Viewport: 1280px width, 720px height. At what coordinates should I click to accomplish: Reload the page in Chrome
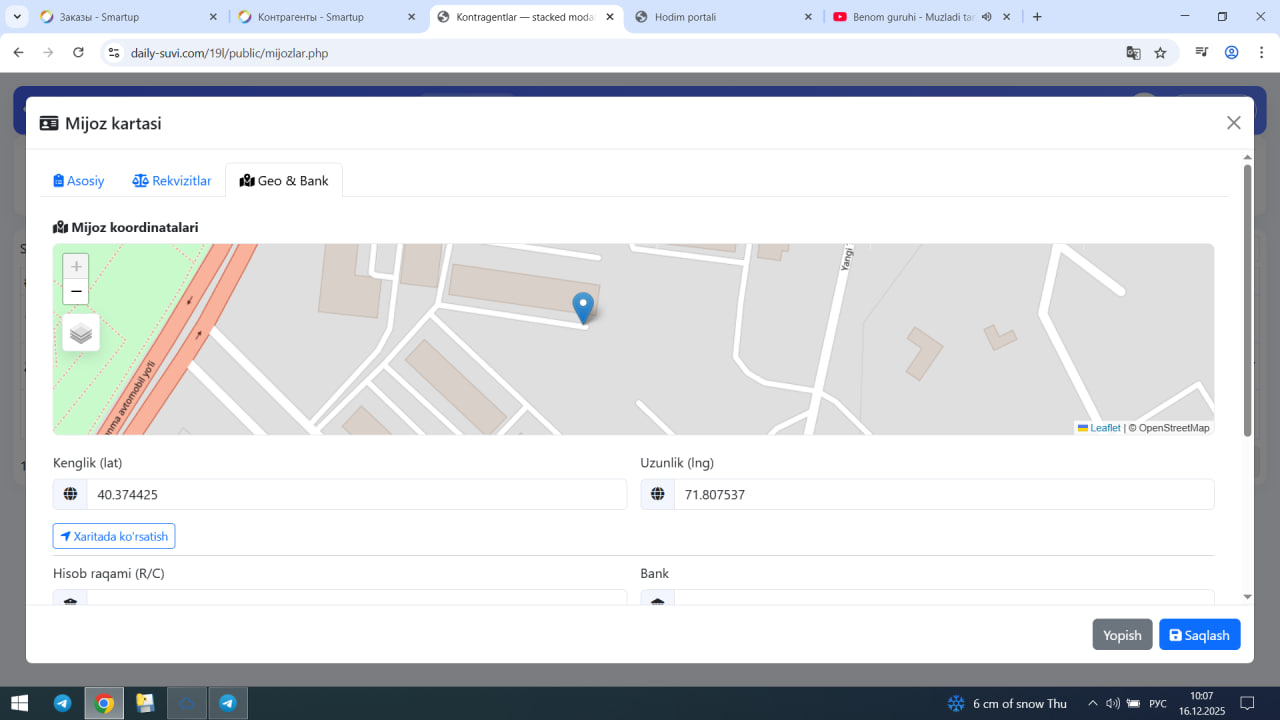(x=78, y=53)
